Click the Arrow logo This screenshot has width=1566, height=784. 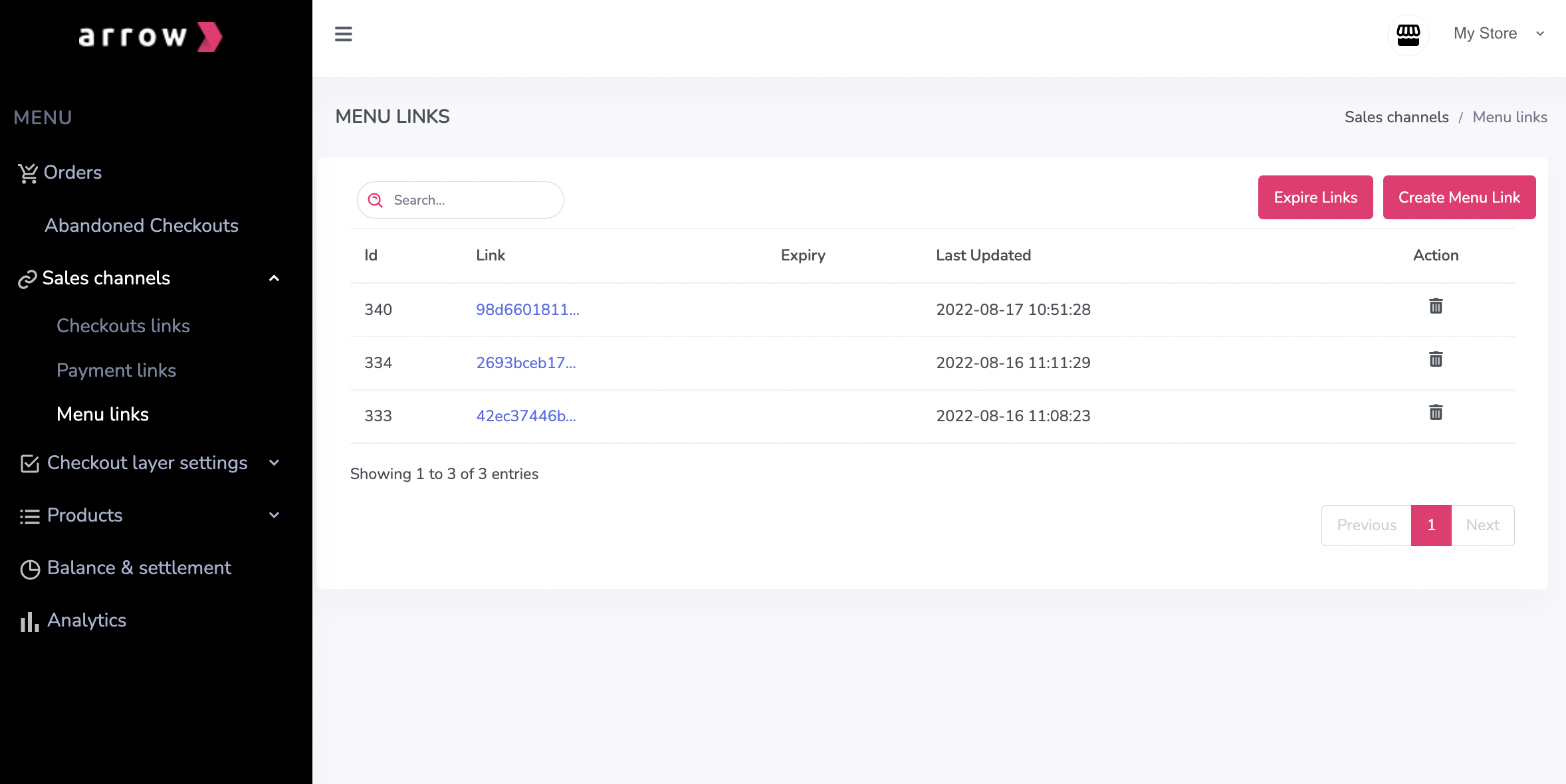pos(151,37)
